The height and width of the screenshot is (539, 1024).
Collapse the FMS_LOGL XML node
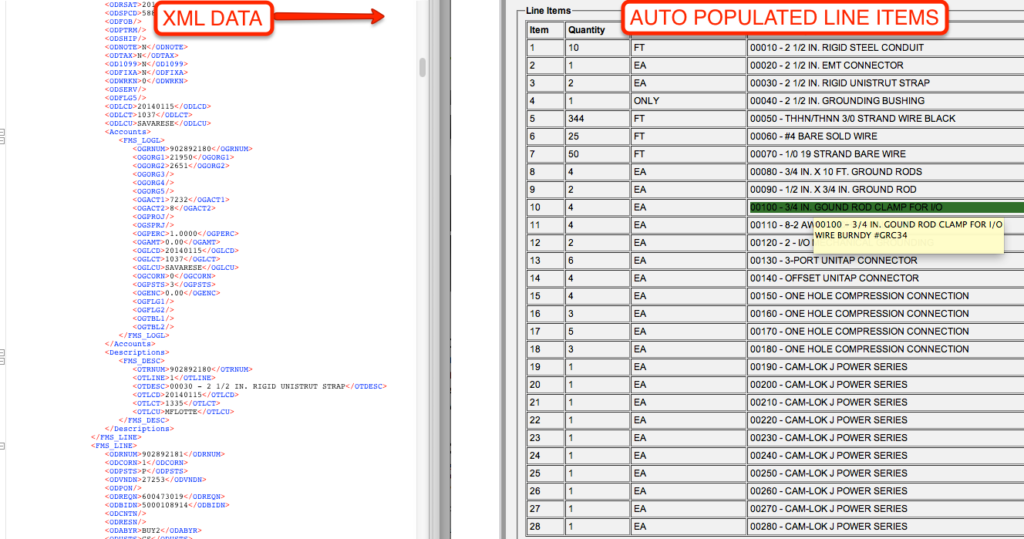tap(2, 140)
